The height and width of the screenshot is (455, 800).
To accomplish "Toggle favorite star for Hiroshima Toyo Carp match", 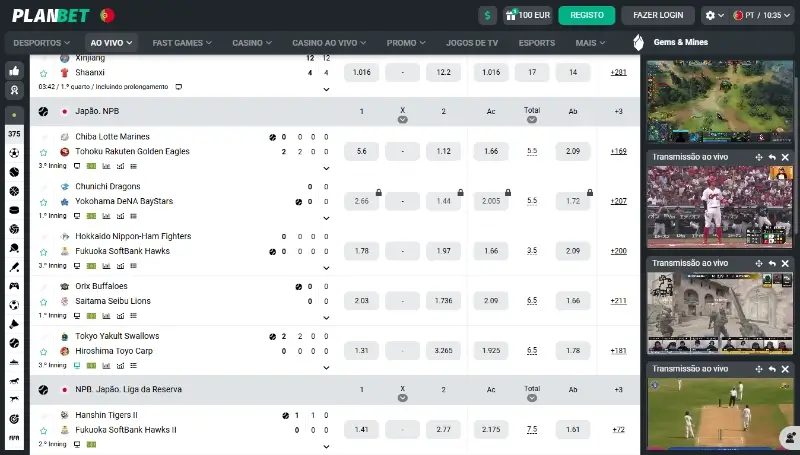I will click(43, 352).
